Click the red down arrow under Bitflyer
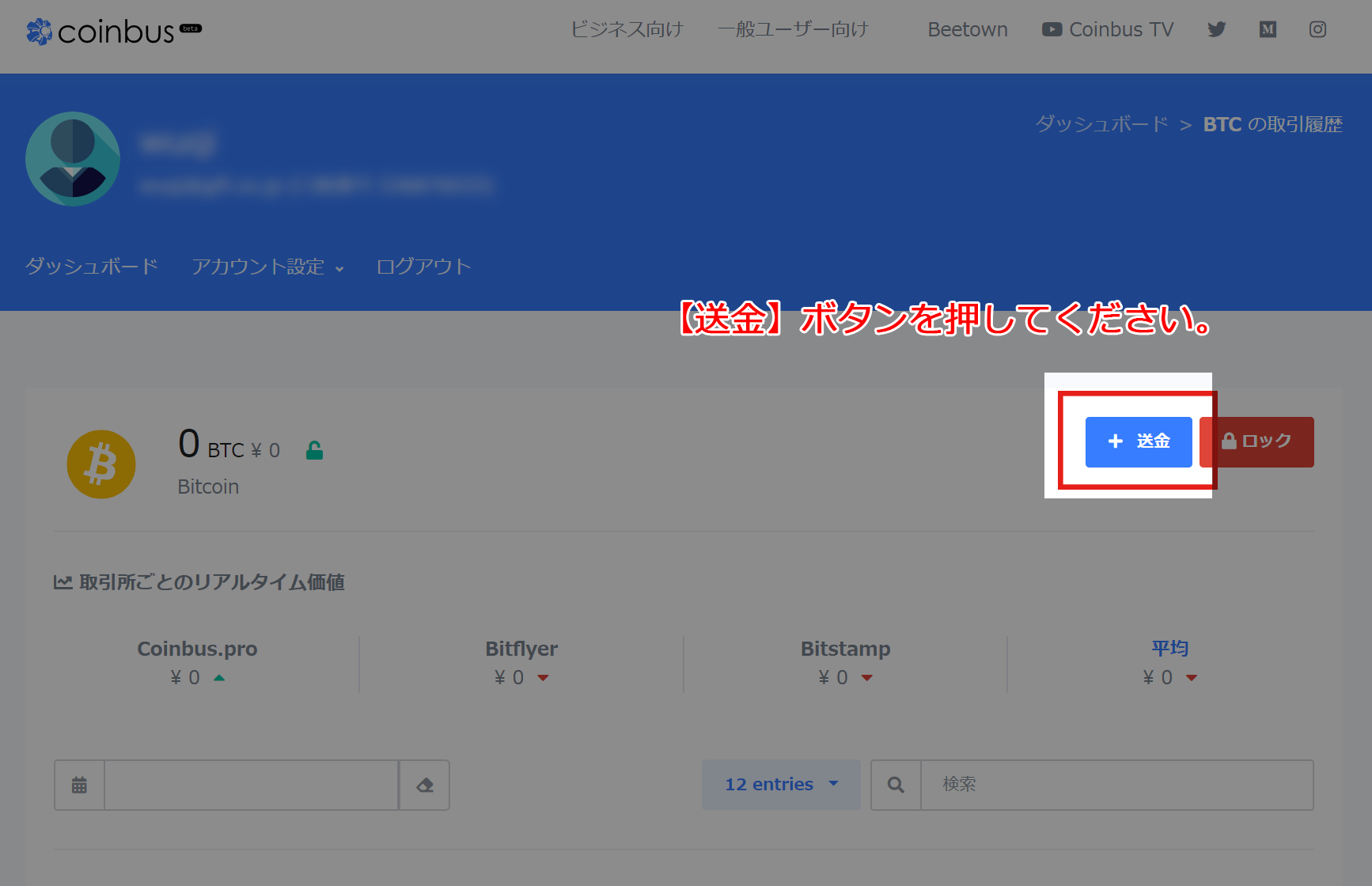Viewport: 1372px width, 886px height. pos(543,678)
